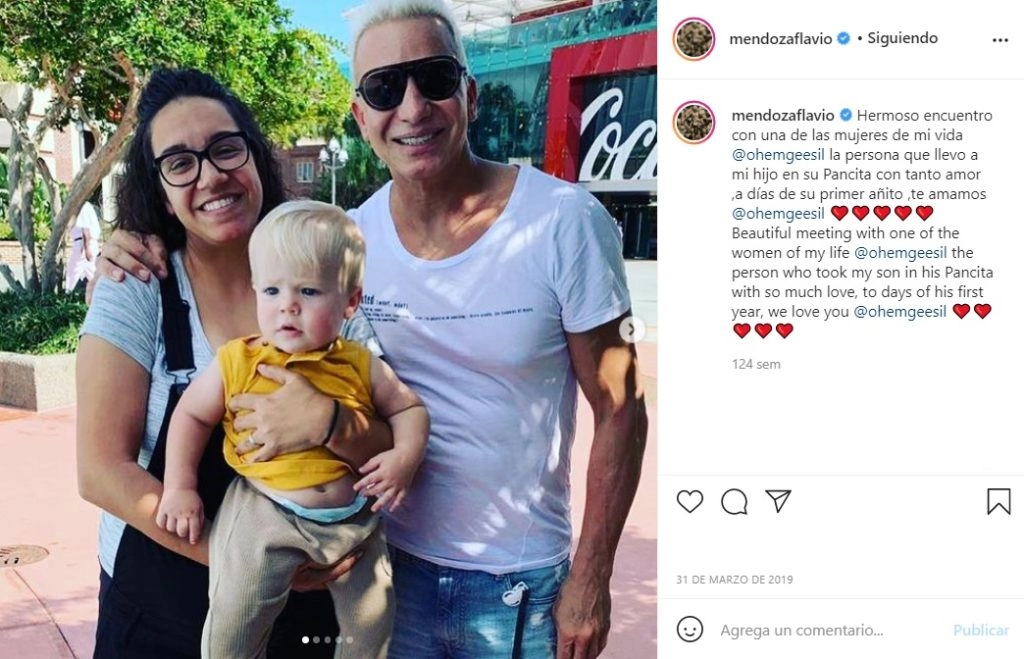The height and width of the screenshot is (659, 1024).
Task: Open comments via the speech bubble icon
Action: pos(734,502)
